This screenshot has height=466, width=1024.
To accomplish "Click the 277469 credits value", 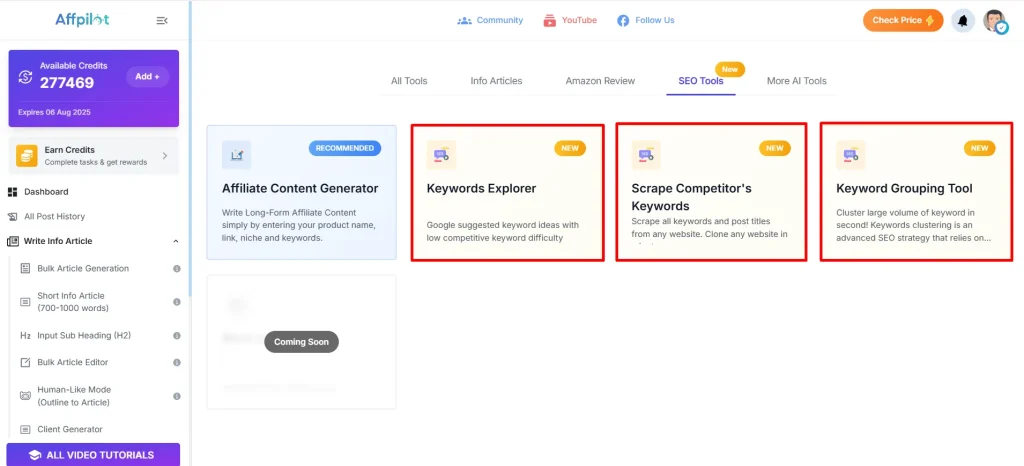I will click(x=67, y=83).
